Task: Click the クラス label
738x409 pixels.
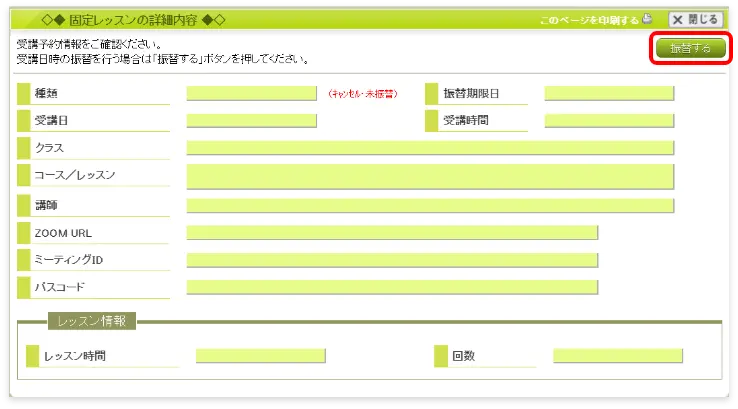Action: (x=49, y=148)
